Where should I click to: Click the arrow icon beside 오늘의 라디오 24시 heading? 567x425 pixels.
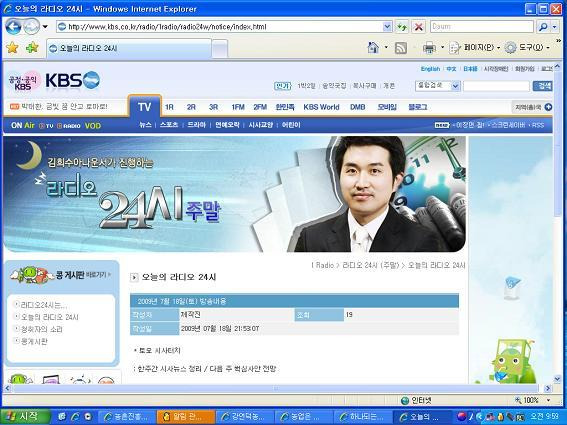click(134, 277)
